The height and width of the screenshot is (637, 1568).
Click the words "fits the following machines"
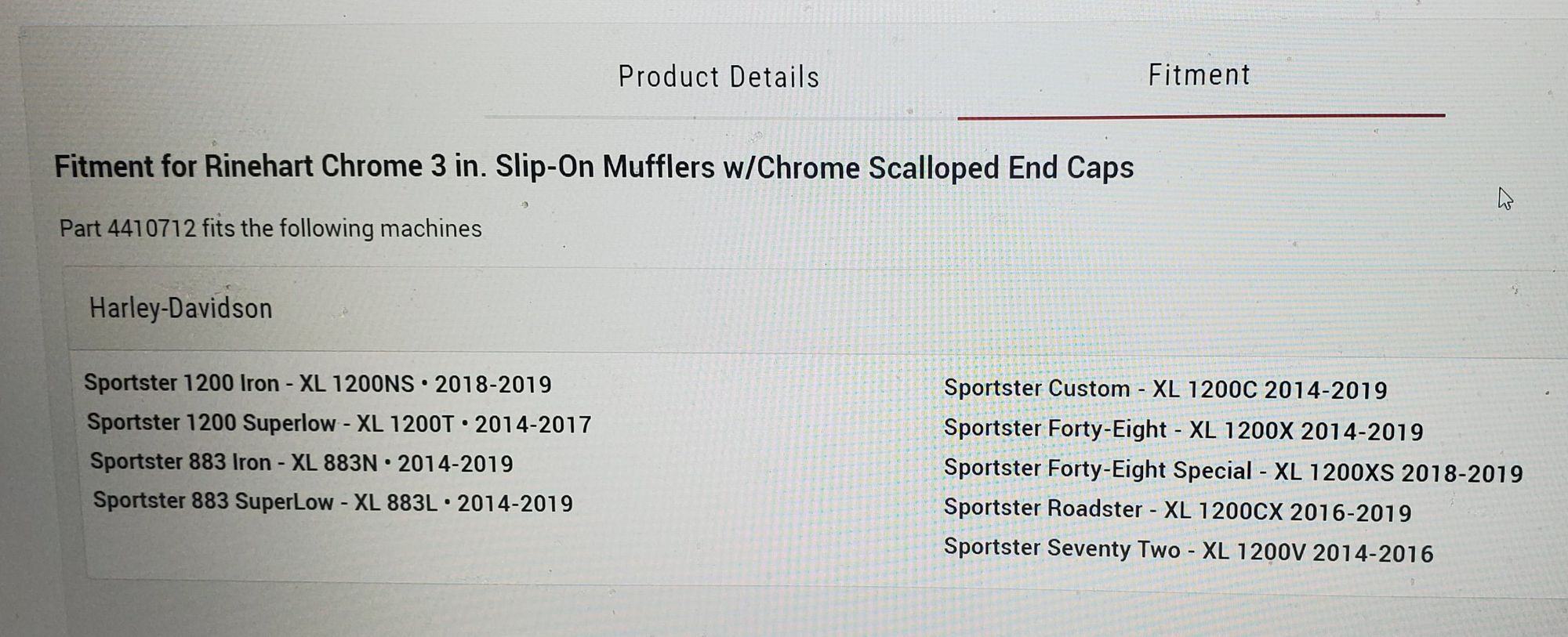342,229
